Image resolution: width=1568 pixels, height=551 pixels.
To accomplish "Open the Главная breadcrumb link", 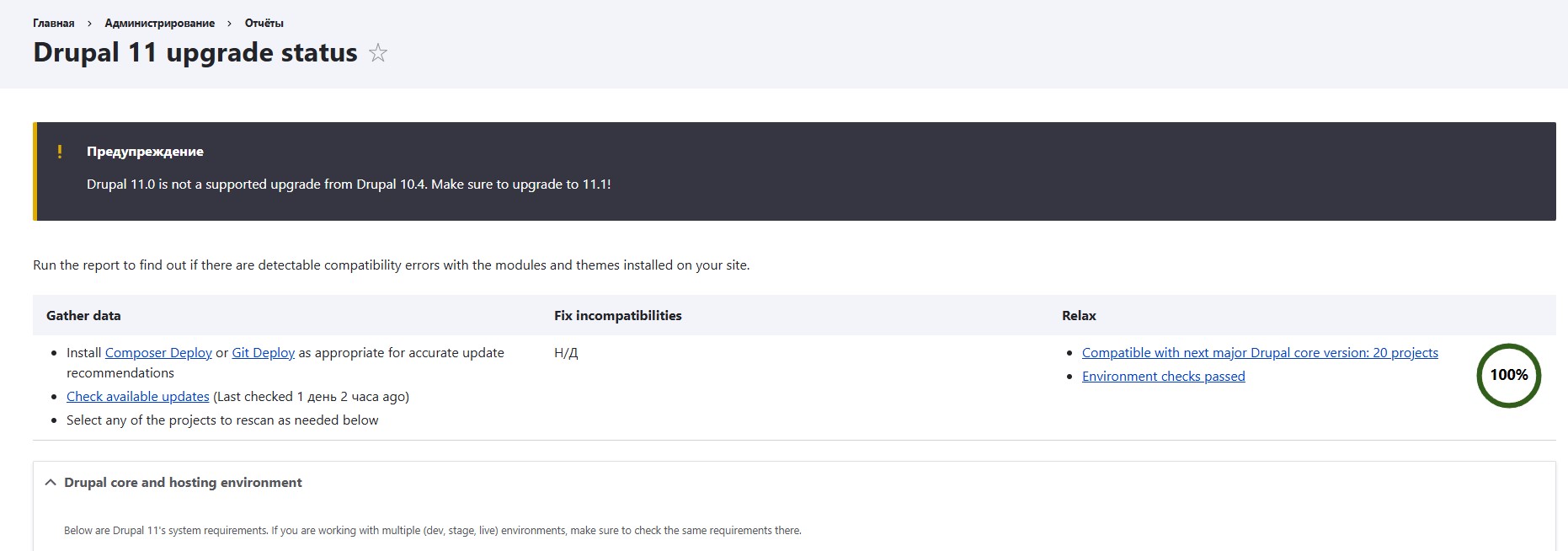I will point(54,23).
